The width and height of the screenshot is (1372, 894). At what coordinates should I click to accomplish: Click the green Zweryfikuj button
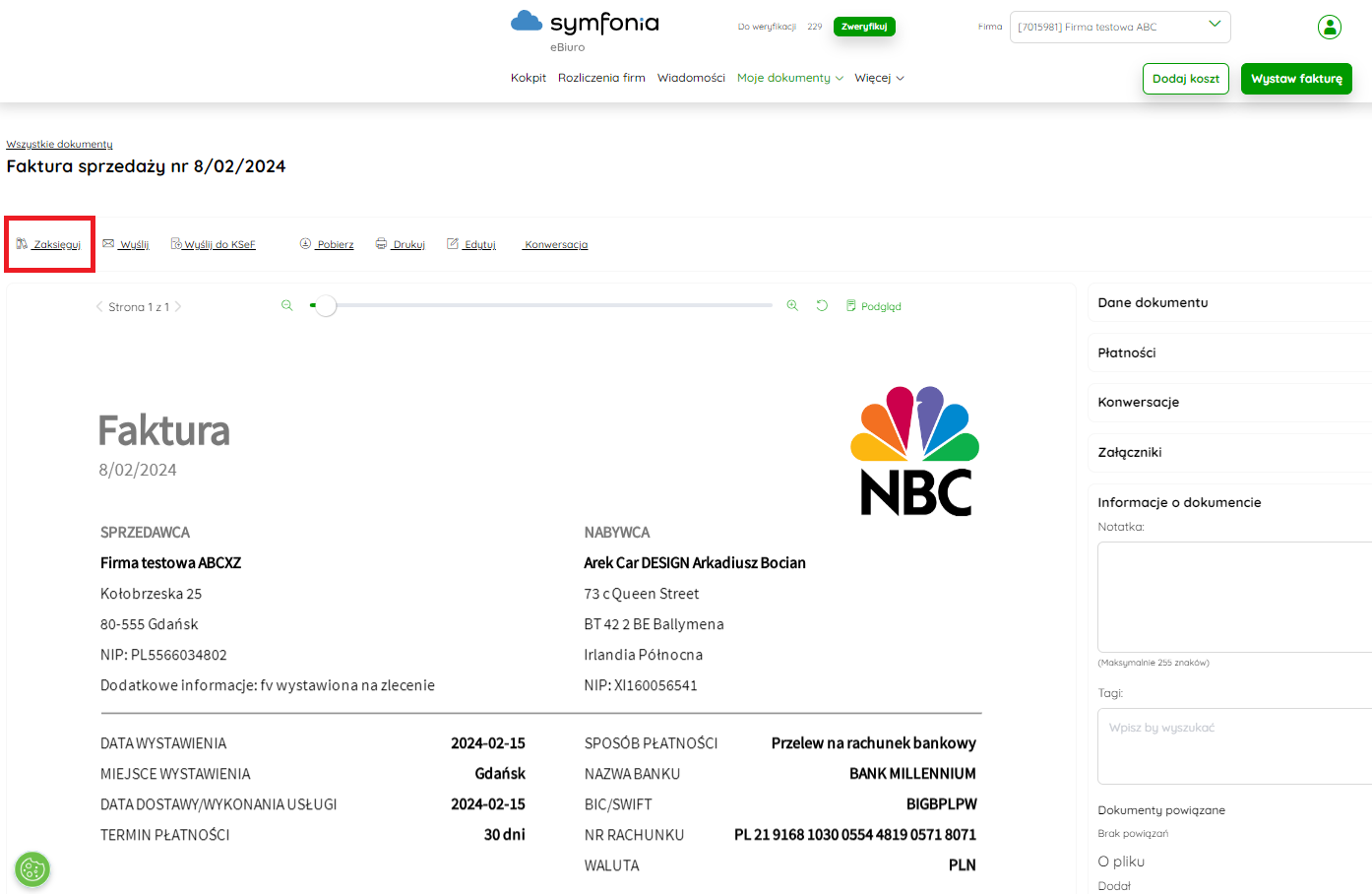tap(864, 27)
